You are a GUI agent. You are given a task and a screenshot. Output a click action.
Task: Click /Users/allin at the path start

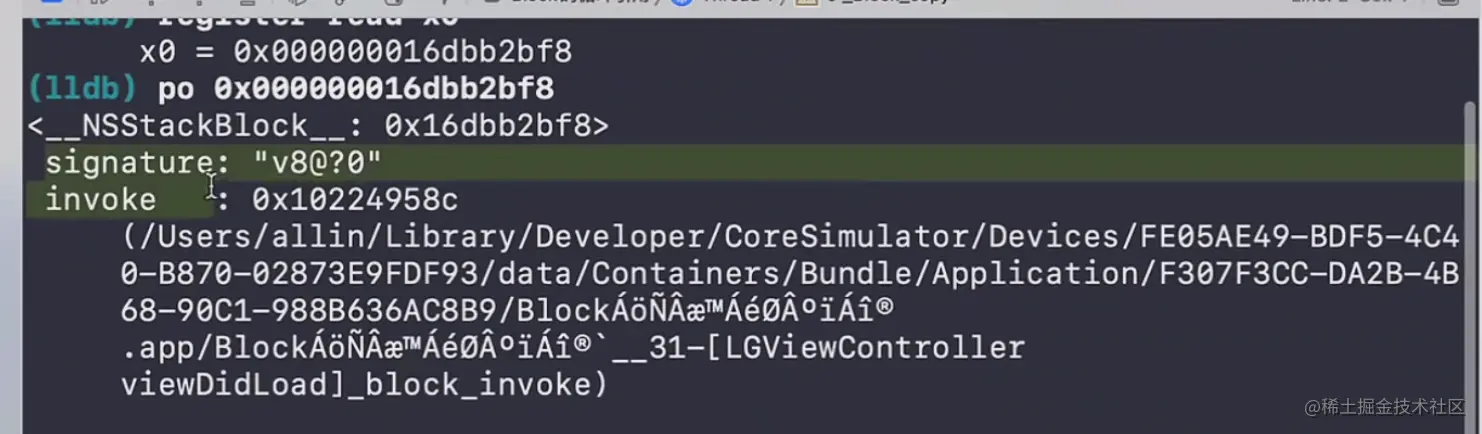tap(214, 237)
